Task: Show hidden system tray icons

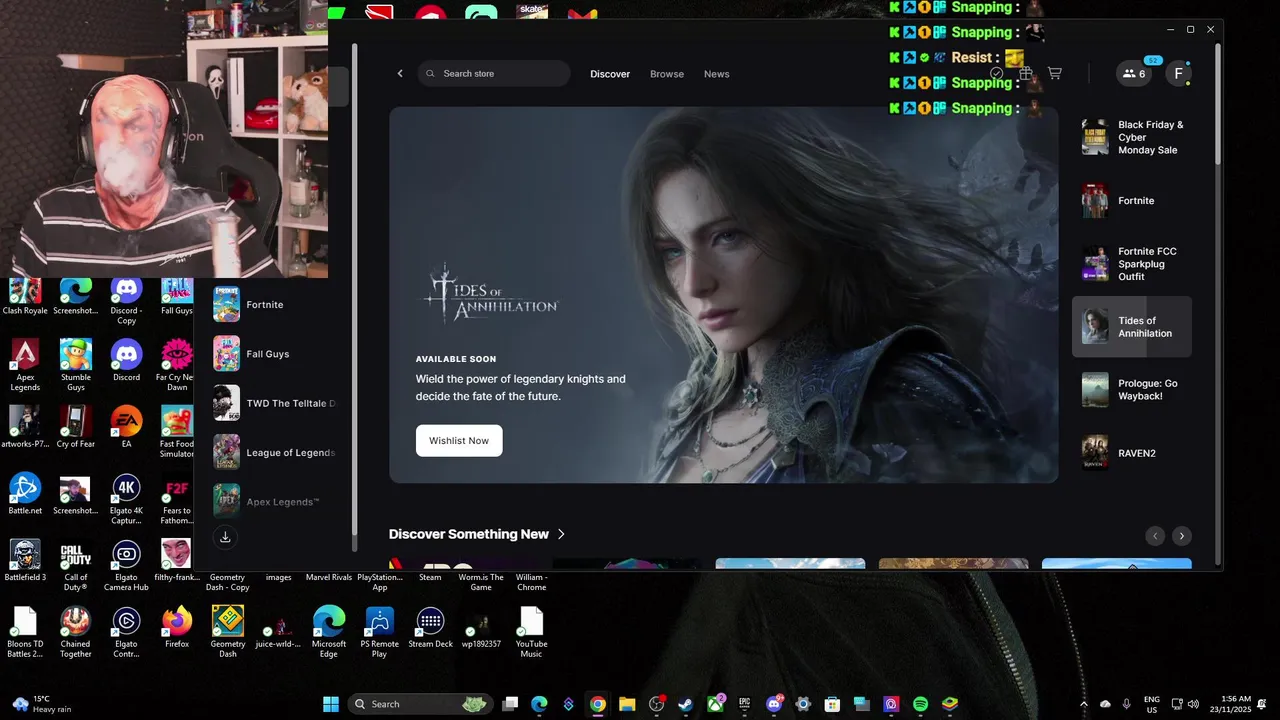Action: [1083, 704]
